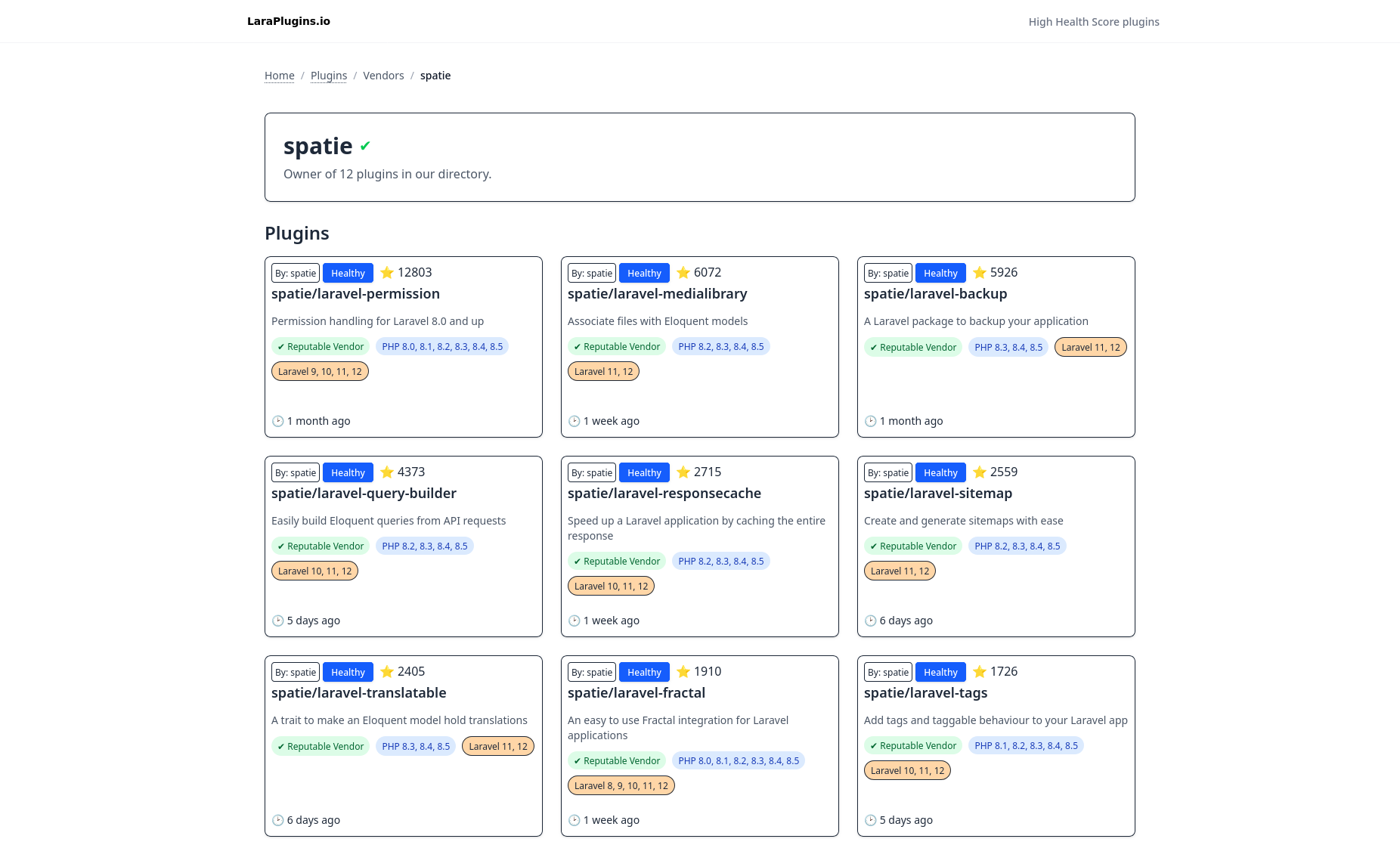Click PHP 8.0, 8.1, 8.2, 8.3, 8.4, 8.5 tag on laravel-permission
The image size is (1400, 842).
pos(442,347)
